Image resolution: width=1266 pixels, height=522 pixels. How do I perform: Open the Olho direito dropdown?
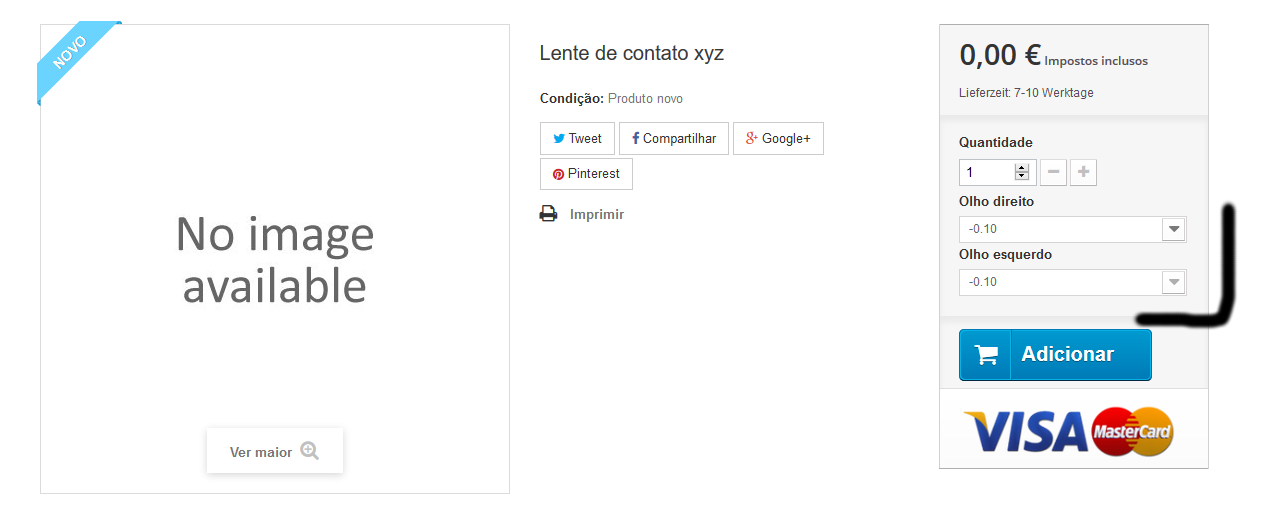1072,229
